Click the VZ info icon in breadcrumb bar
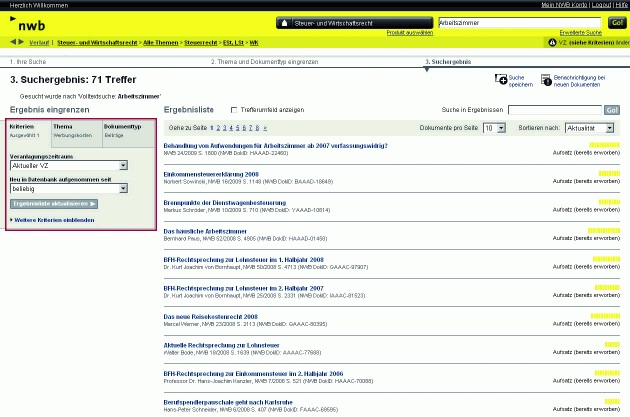 point(552,42)
